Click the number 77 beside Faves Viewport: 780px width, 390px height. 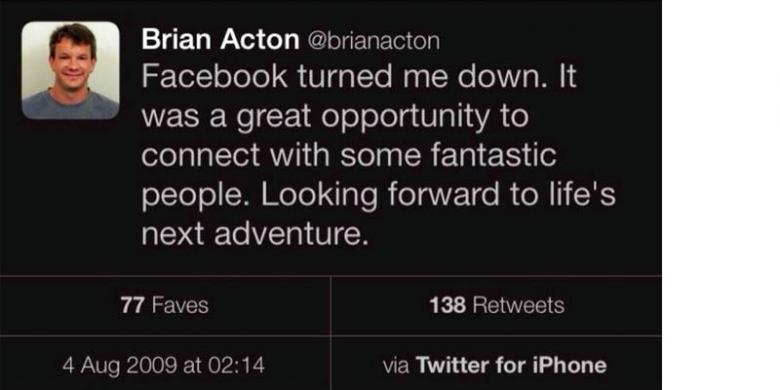(132, 305)
